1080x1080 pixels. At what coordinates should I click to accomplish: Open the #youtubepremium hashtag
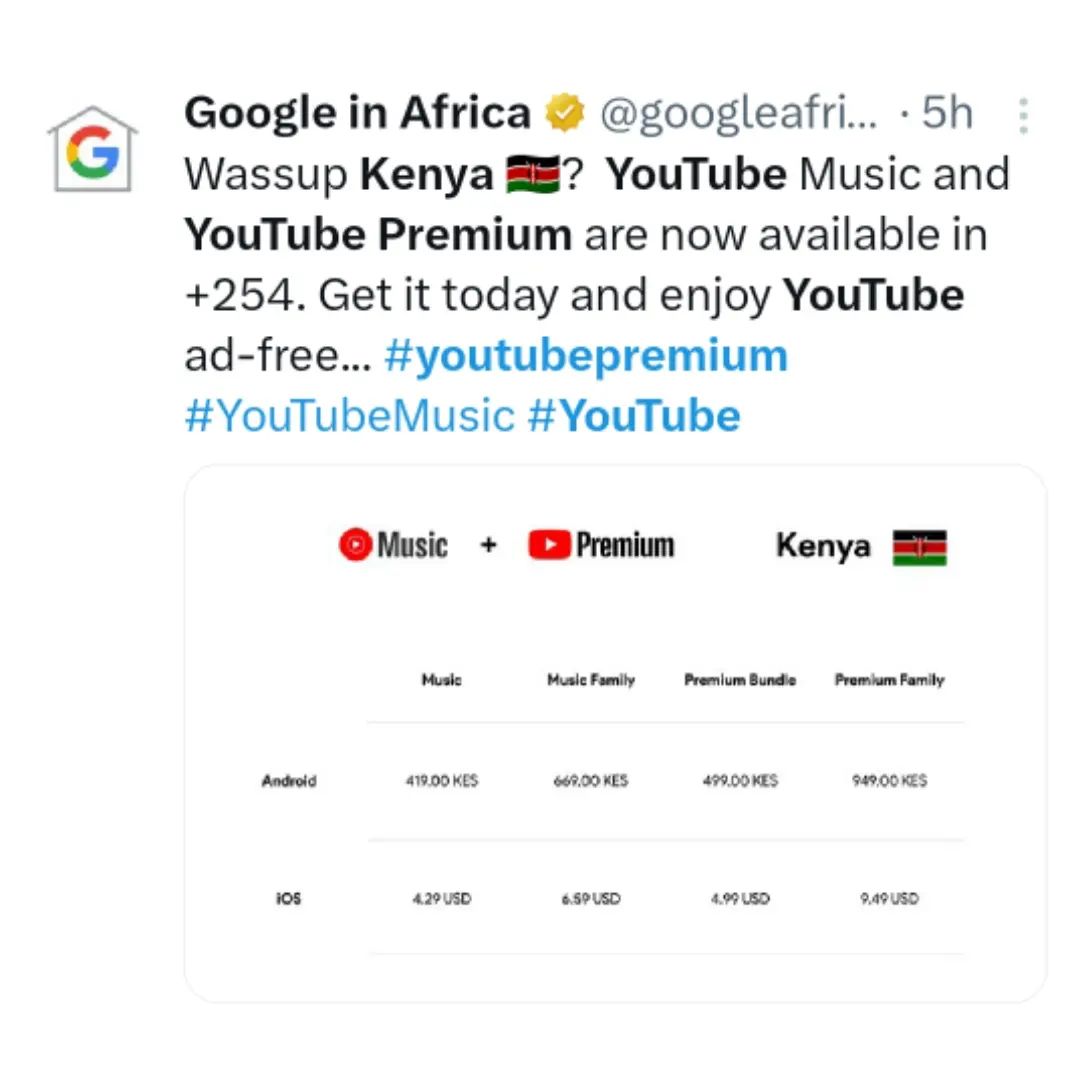[586, 357]
